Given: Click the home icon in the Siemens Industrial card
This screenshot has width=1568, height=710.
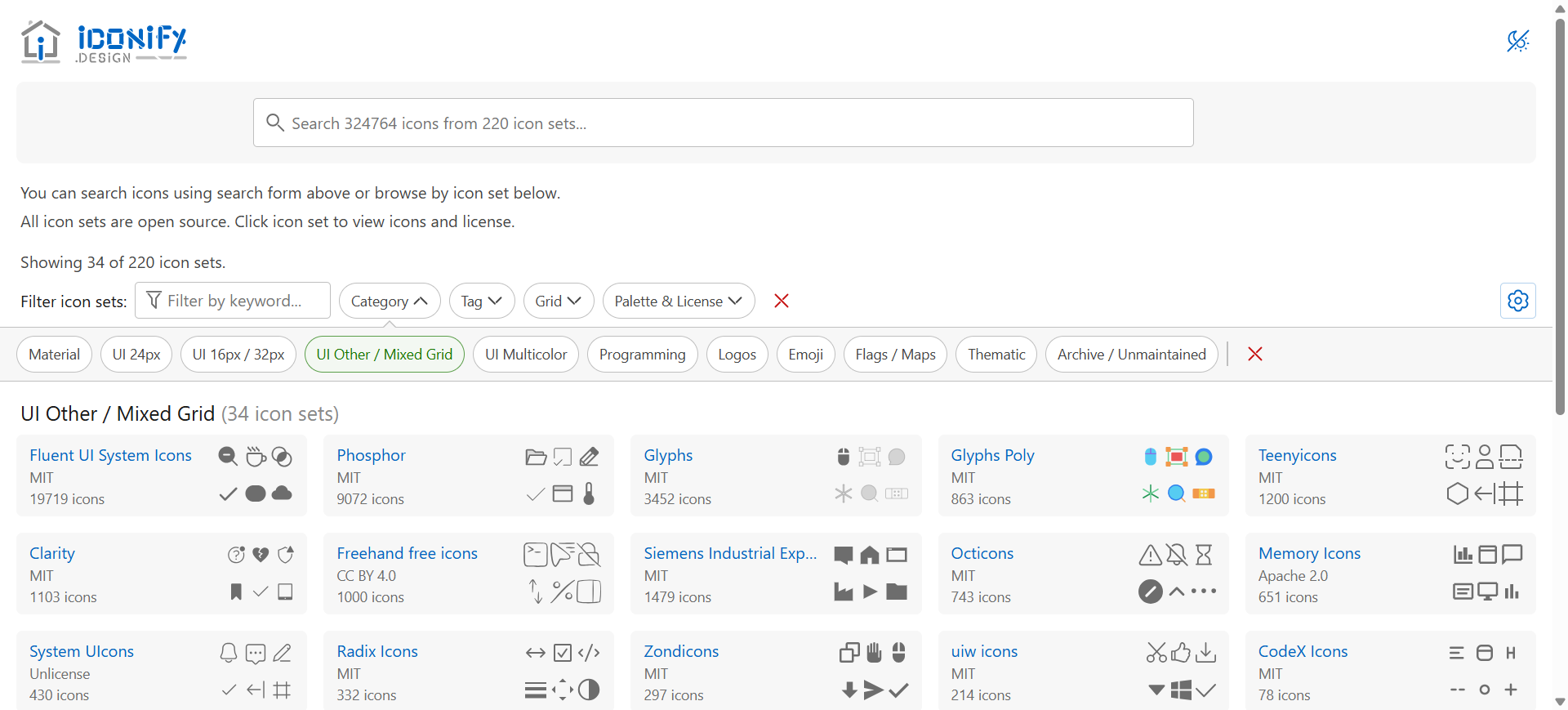Looking at the screenshot, I should (x=870, y=555).
